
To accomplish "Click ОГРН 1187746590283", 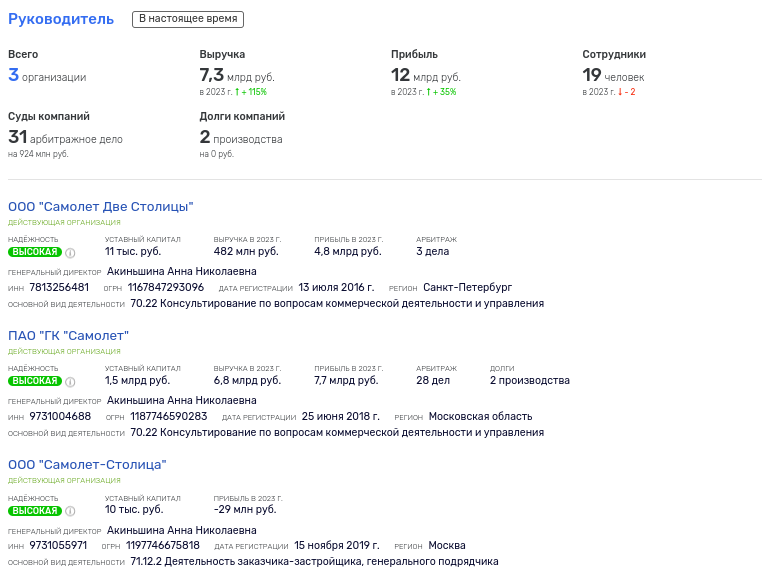I will pyautogui.click(x=168, y=416).
